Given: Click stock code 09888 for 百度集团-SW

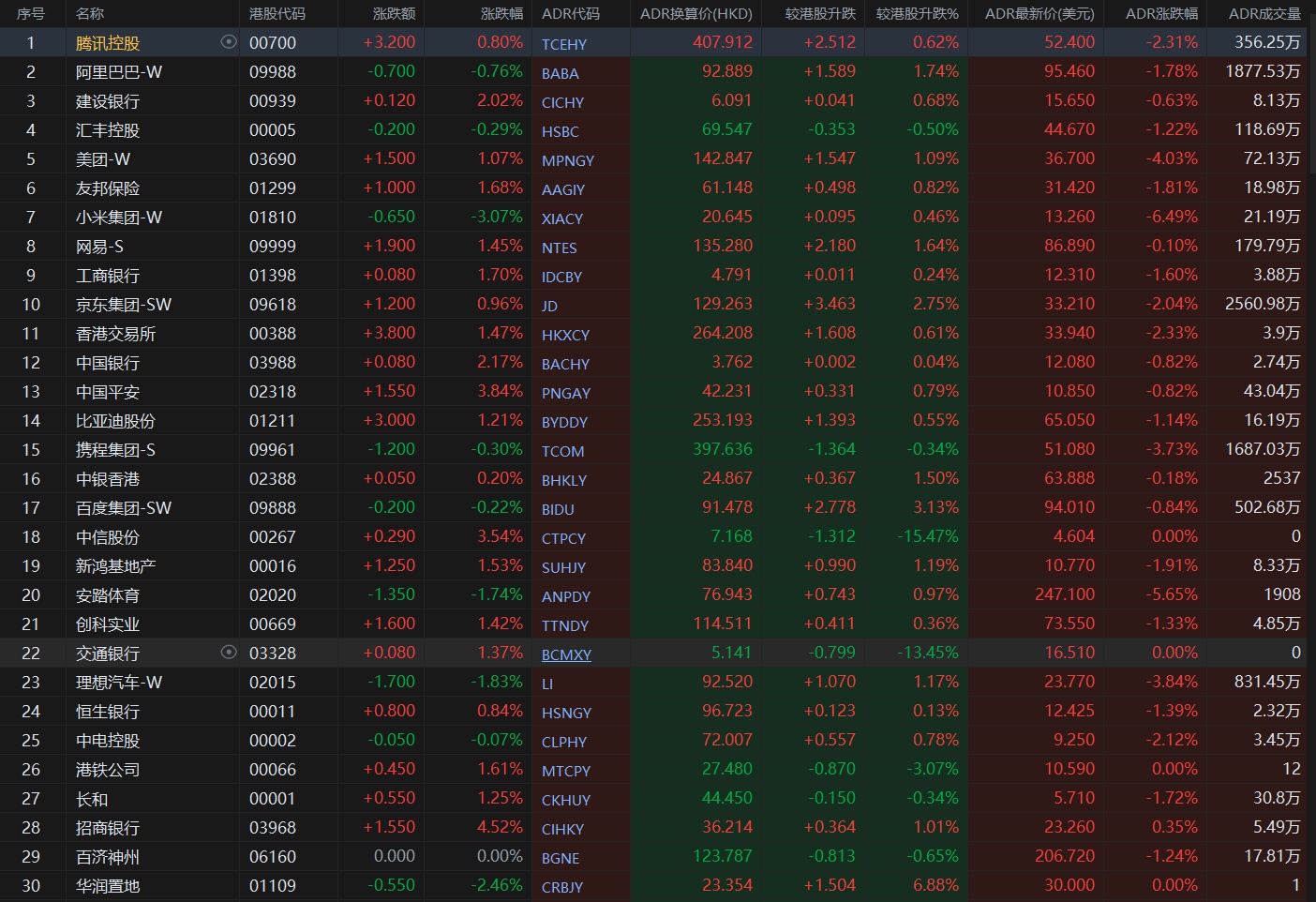Looking at the screenshot, I should click(x=272, y=508).
